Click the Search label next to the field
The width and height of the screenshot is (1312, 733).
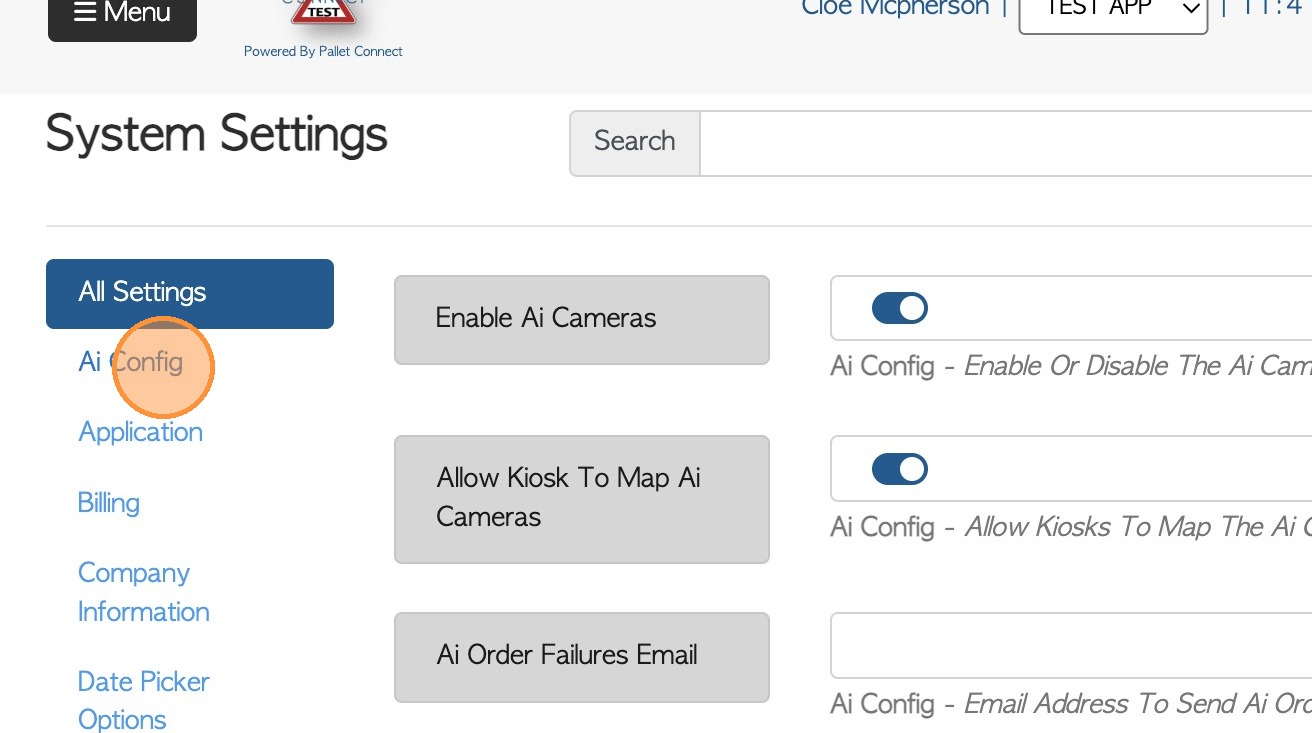point(635,142)
